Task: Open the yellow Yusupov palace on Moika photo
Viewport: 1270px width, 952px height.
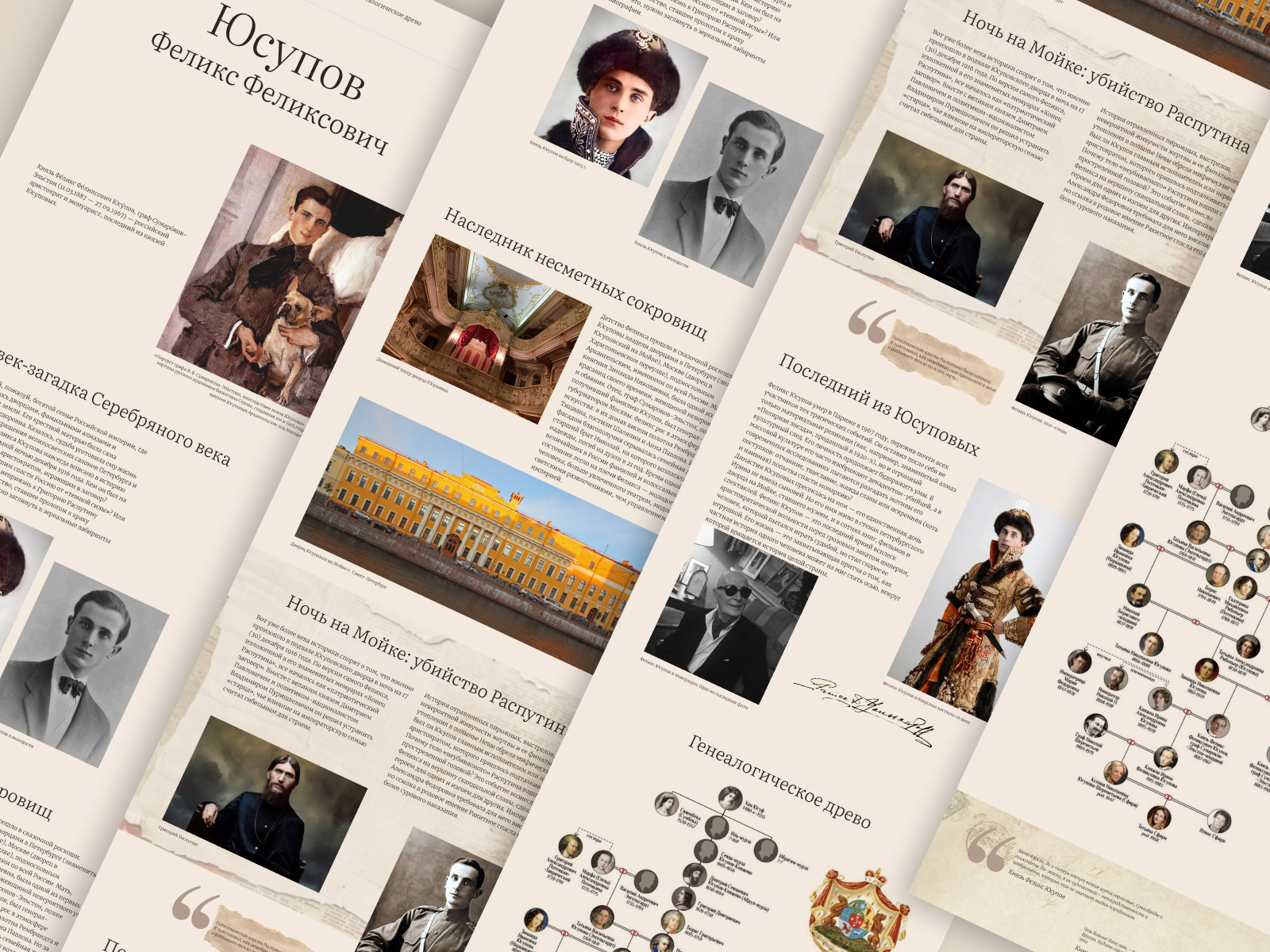Action: 477,535
